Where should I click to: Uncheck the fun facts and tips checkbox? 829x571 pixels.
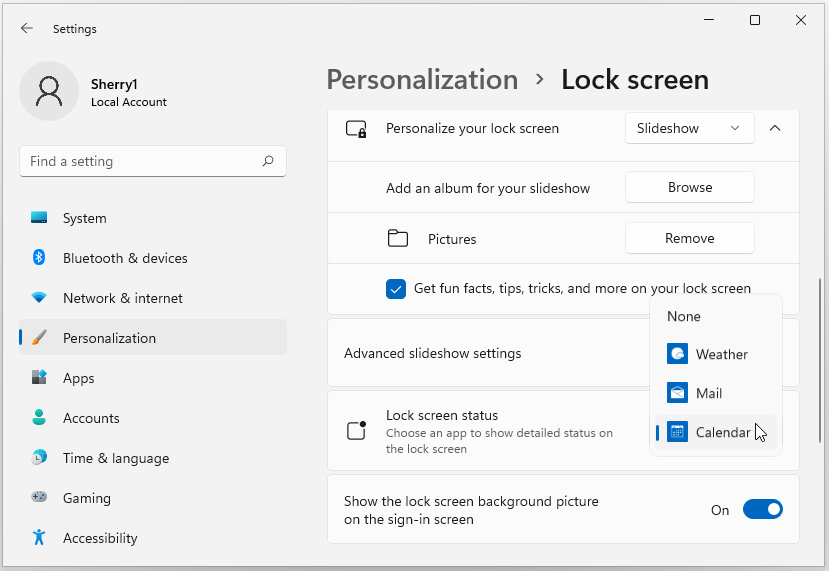pyautogui.click(x=395, y=289)
